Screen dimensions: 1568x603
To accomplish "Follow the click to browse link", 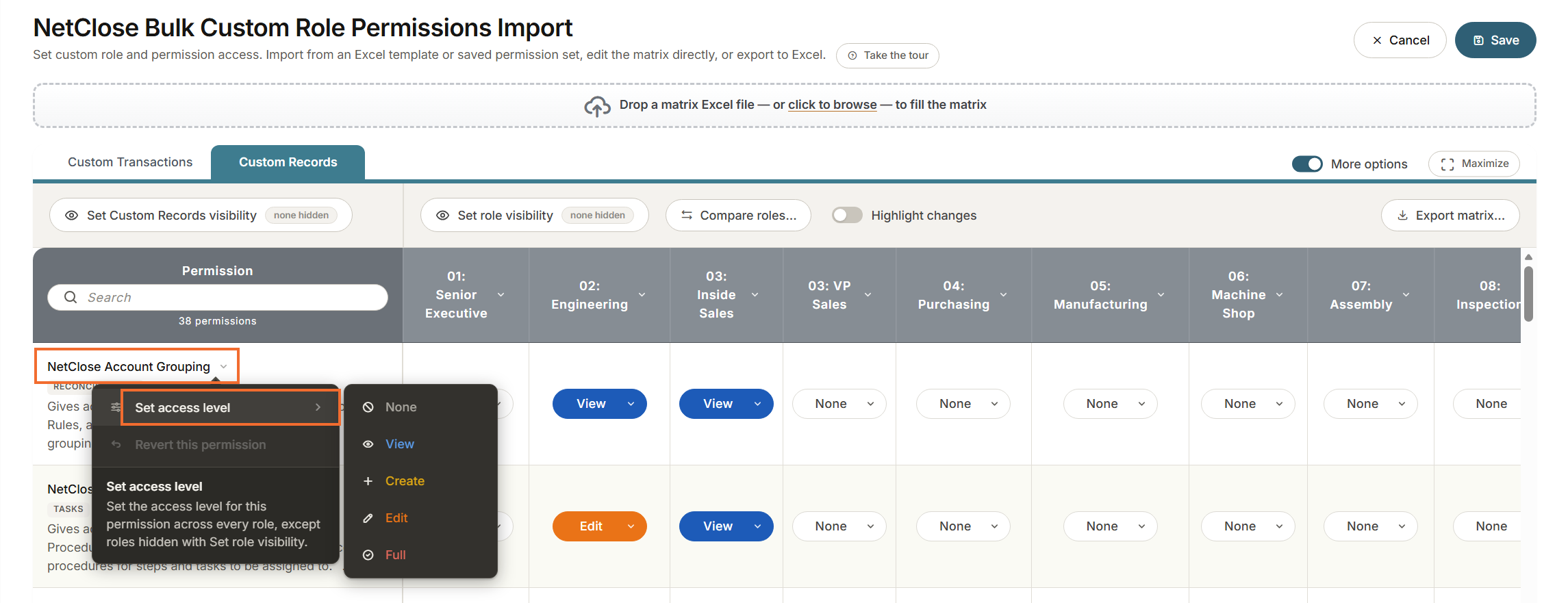I will [x=833, y=105].
